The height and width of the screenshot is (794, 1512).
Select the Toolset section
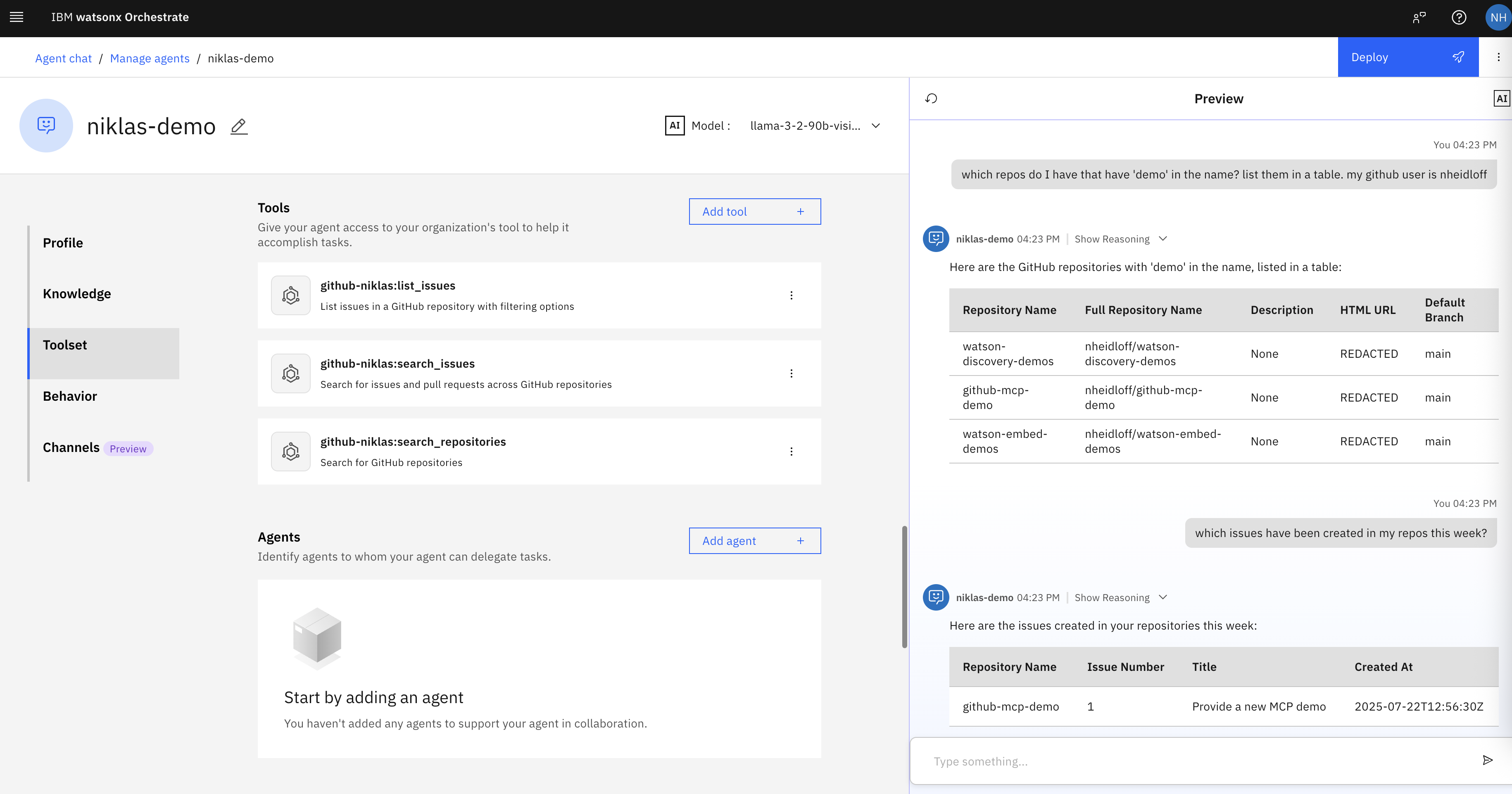tap(105, 353)
